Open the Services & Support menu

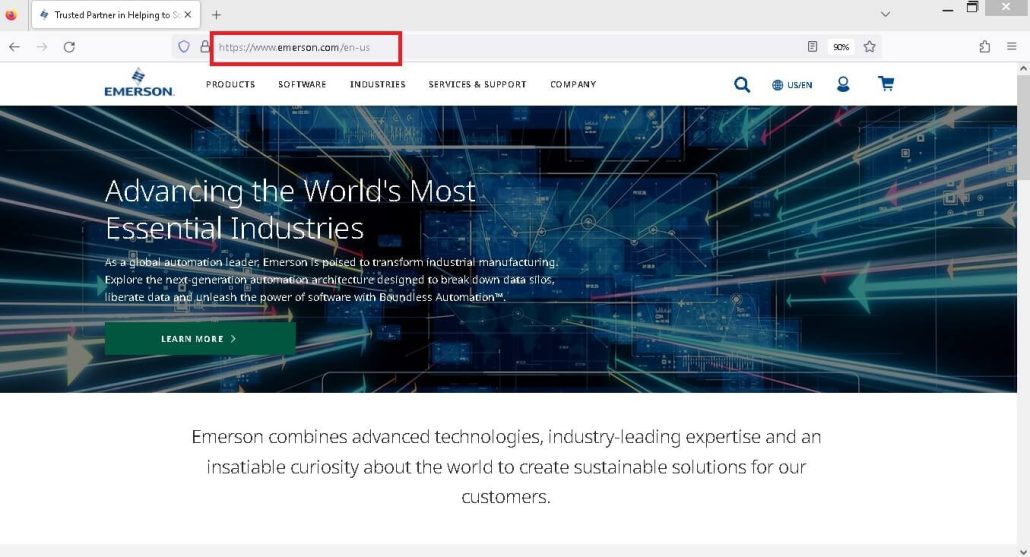478,84
